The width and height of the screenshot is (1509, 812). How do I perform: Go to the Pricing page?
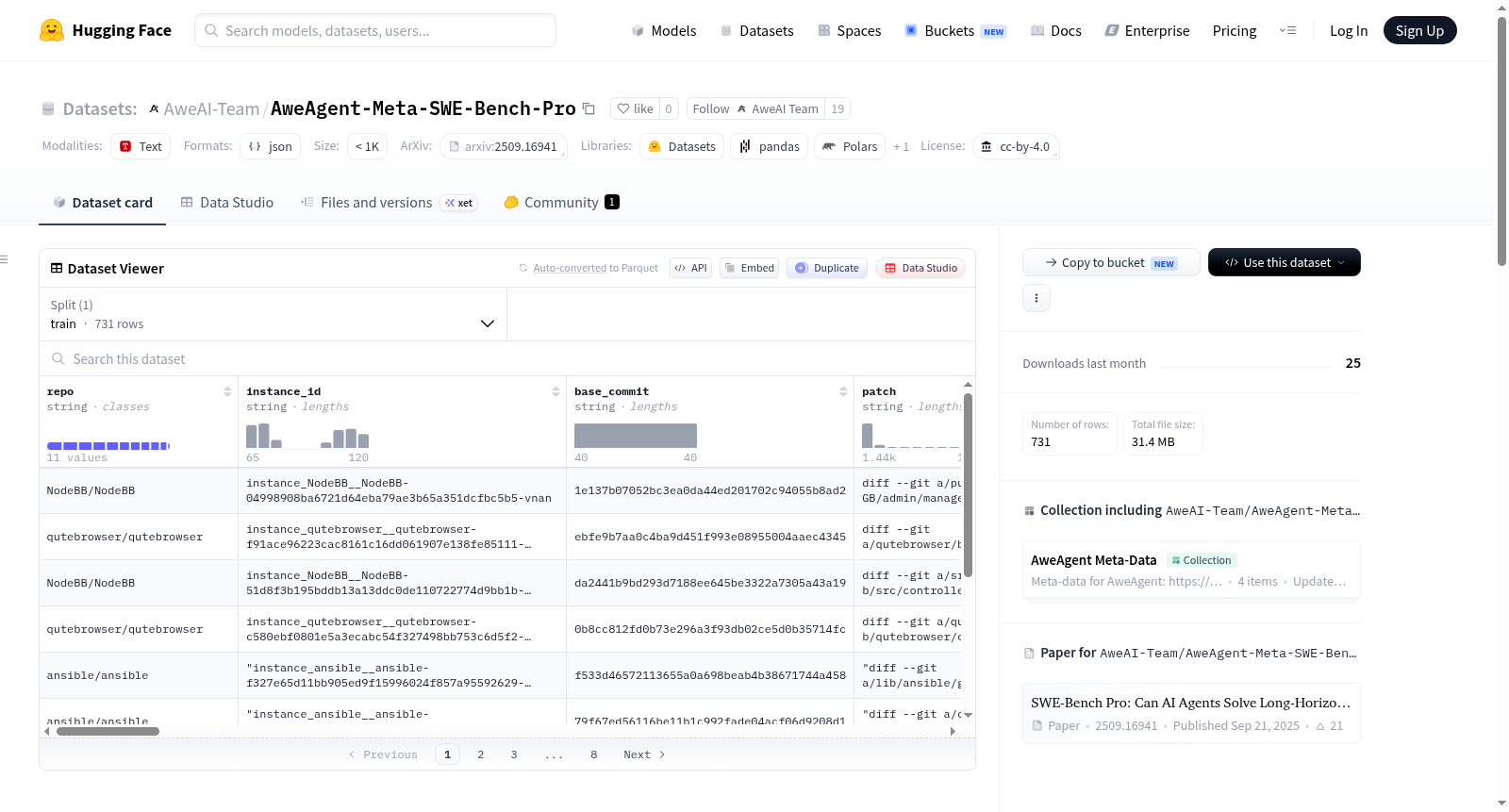pyautogui.click(x=1235, y=30)
